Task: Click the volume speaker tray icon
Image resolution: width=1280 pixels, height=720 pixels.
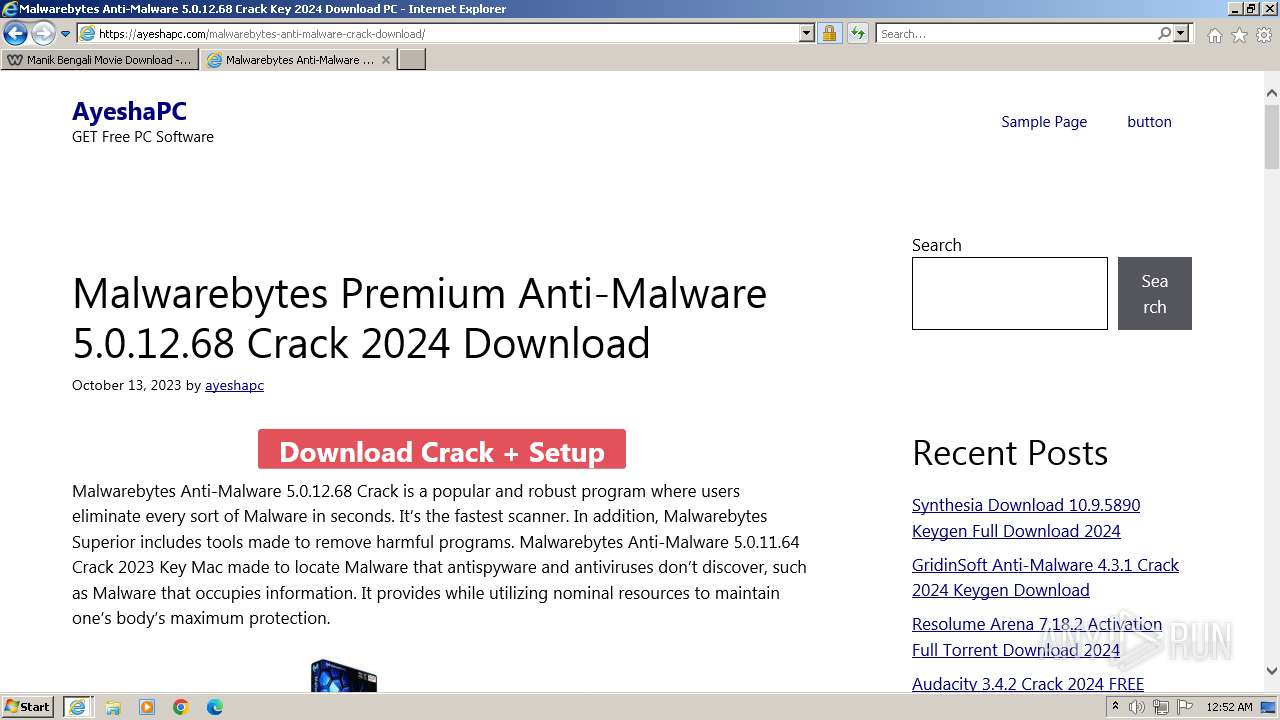Action: [1137, 707]
